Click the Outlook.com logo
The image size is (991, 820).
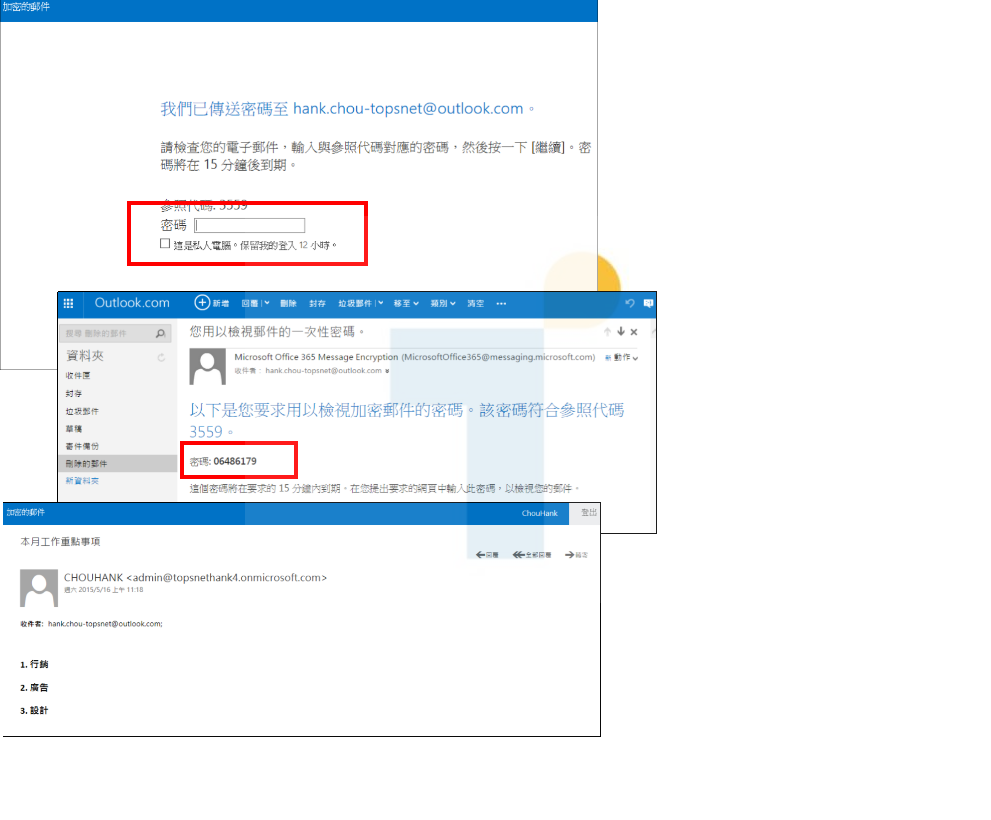click(x=132, y=303)
